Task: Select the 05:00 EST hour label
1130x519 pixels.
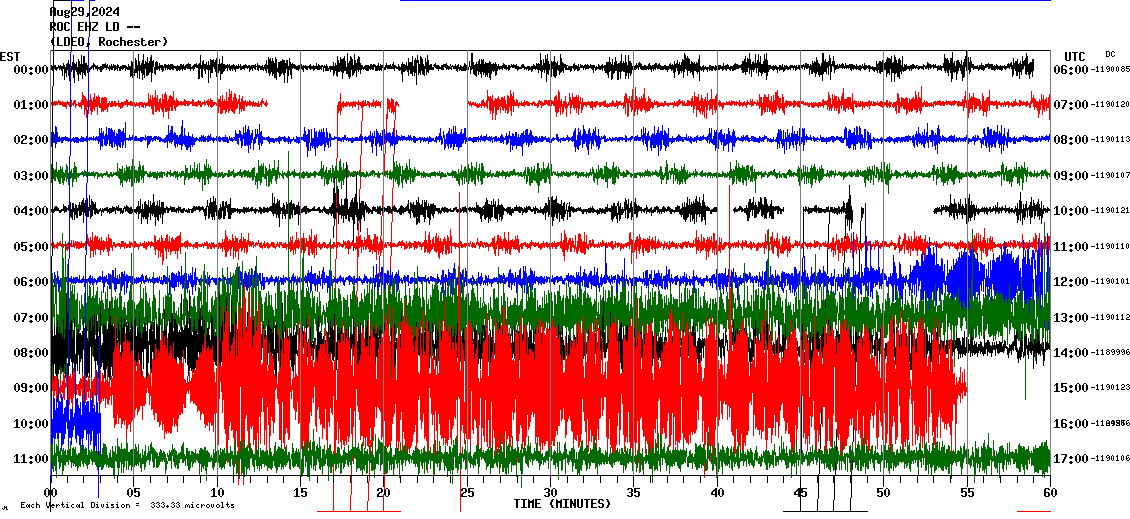Action: [x=31, y=246]
